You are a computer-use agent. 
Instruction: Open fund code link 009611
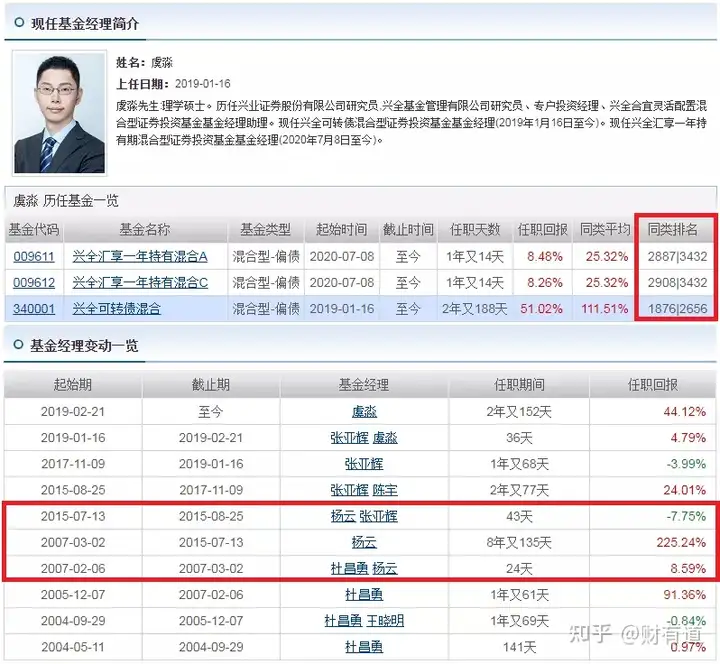click(34, 256)
